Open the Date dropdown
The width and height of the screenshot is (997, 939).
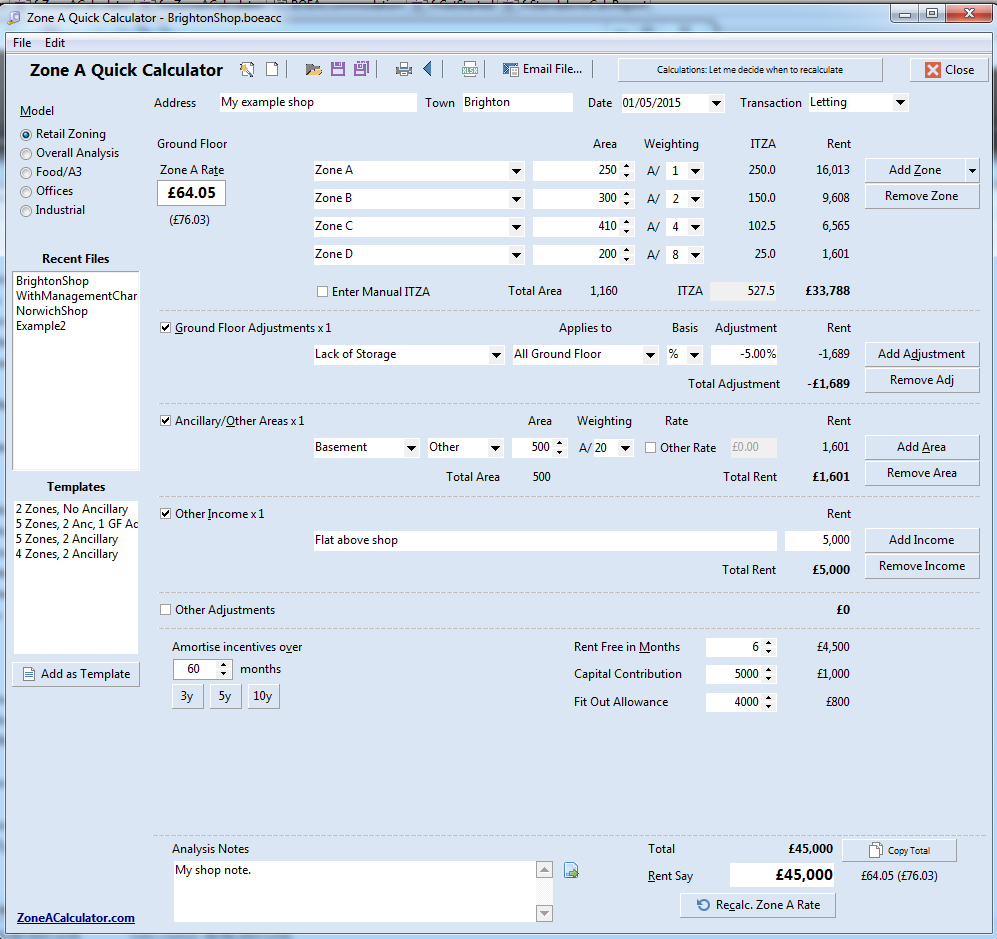tap(716, 103)
